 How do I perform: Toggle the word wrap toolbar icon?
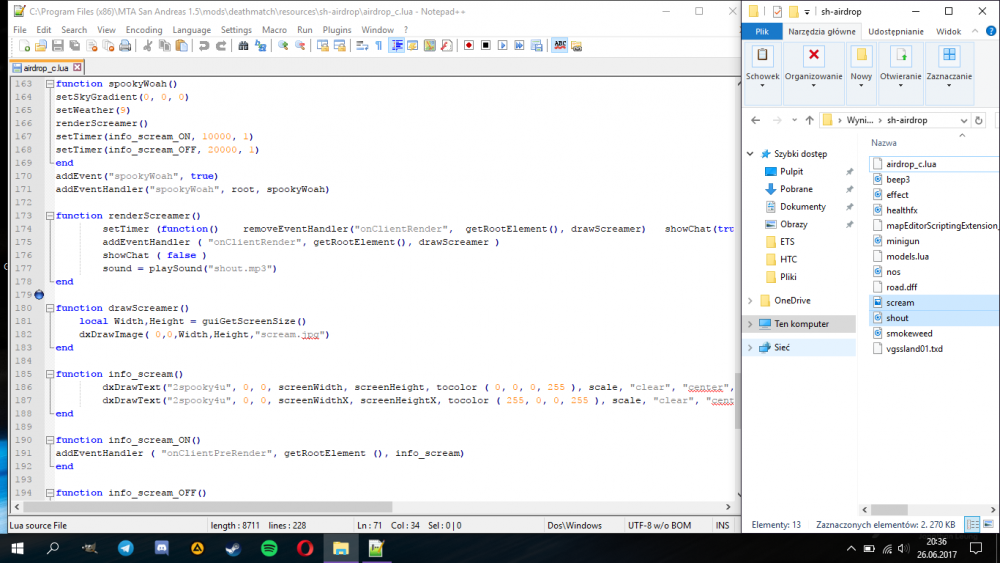pyautogui.click(x=362, y=46)
